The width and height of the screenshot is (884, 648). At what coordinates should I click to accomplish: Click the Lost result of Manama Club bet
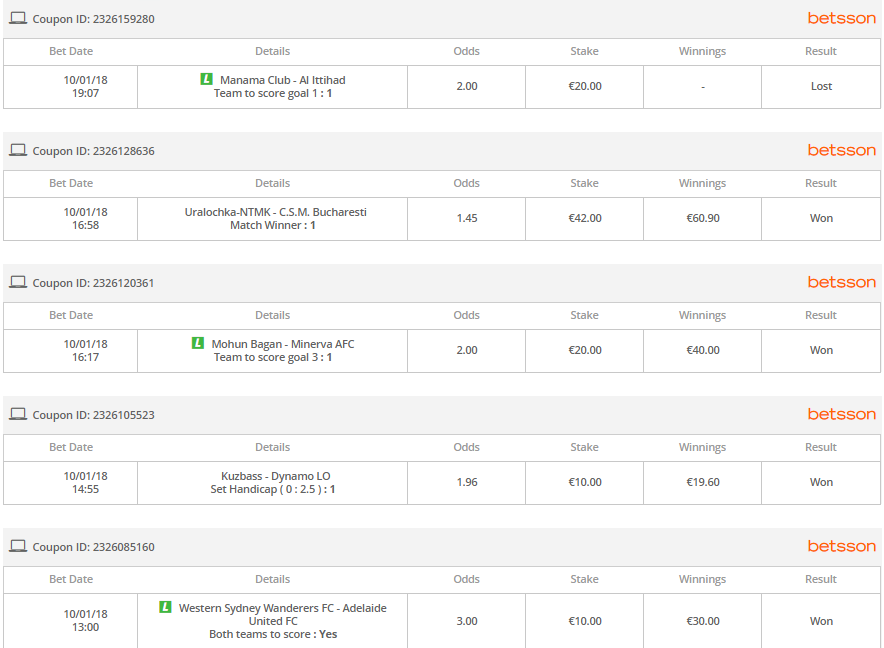coord(821,86)
